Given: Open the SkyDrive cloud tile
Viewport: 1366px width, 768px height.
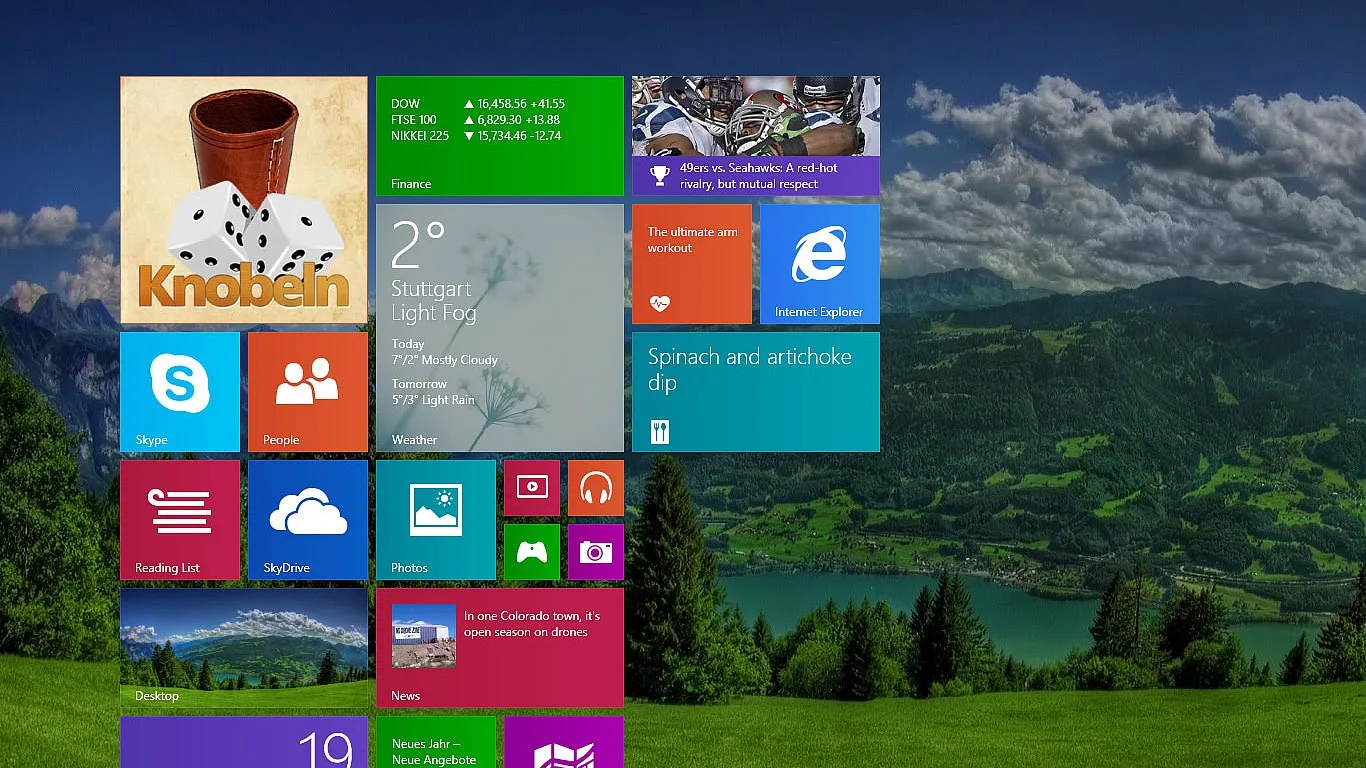Looking at the screenshot, I should (308, 520).
